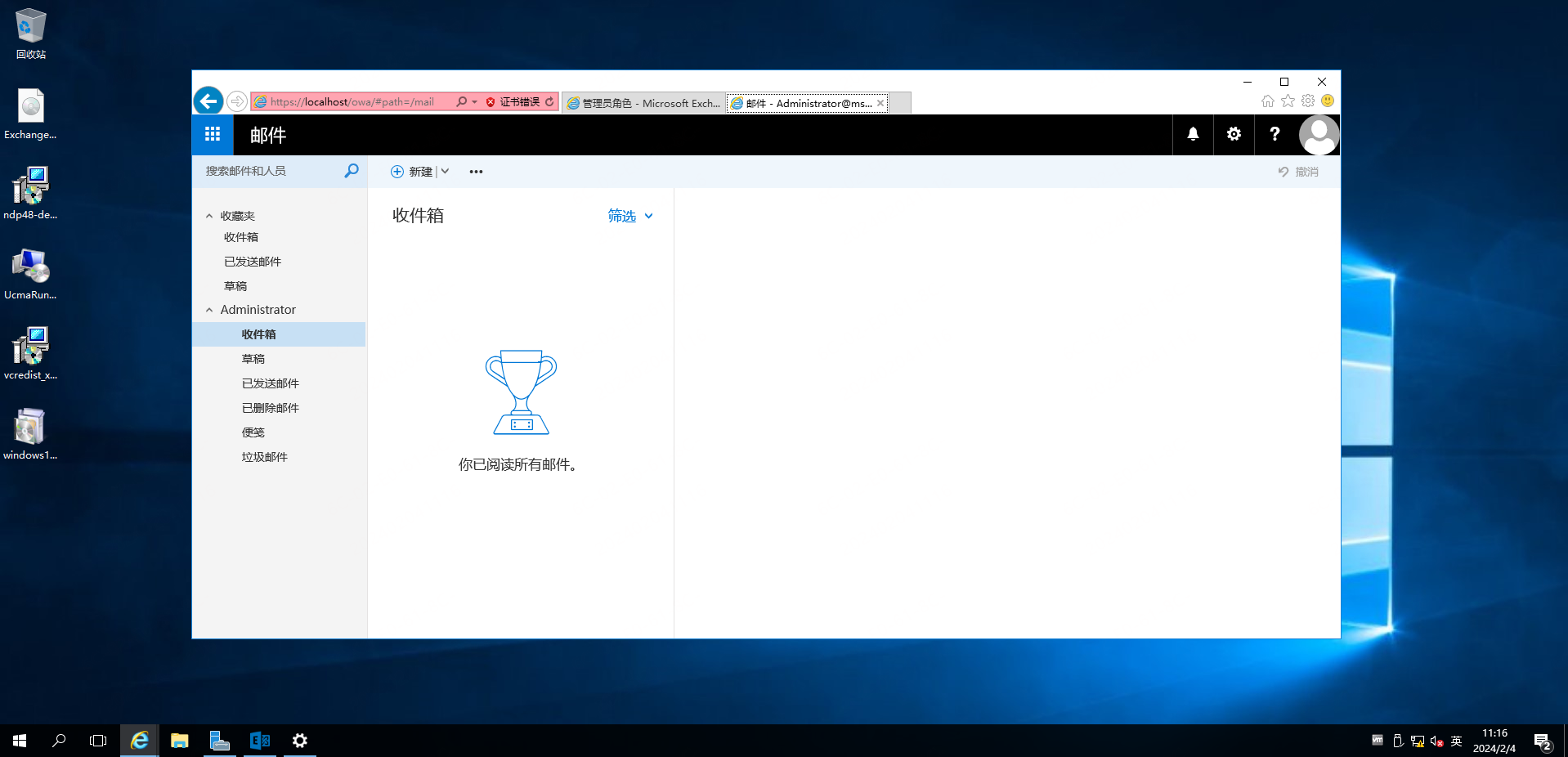Screen dimensions: 1568x757
Task: Collapse the 收藏夹 folder group
Action: coord(209,216)
